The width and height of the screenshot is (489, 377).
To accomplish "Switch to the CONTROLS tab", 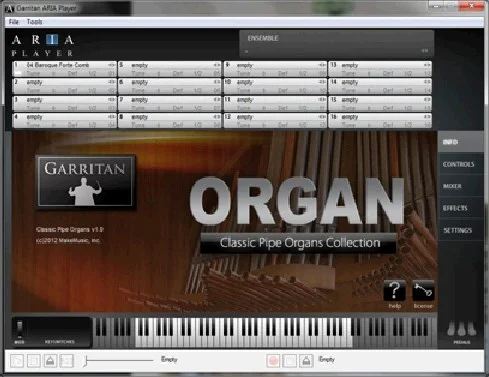I will [461, 164].
